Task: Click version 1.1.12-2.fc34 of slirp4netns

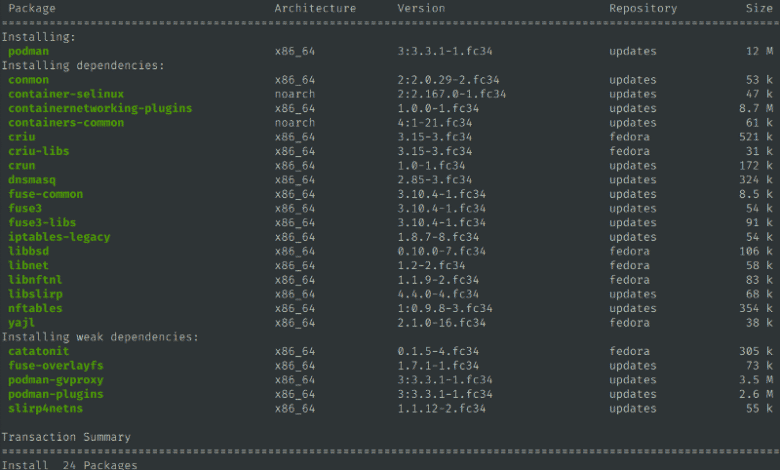Action: click(441, 408)
